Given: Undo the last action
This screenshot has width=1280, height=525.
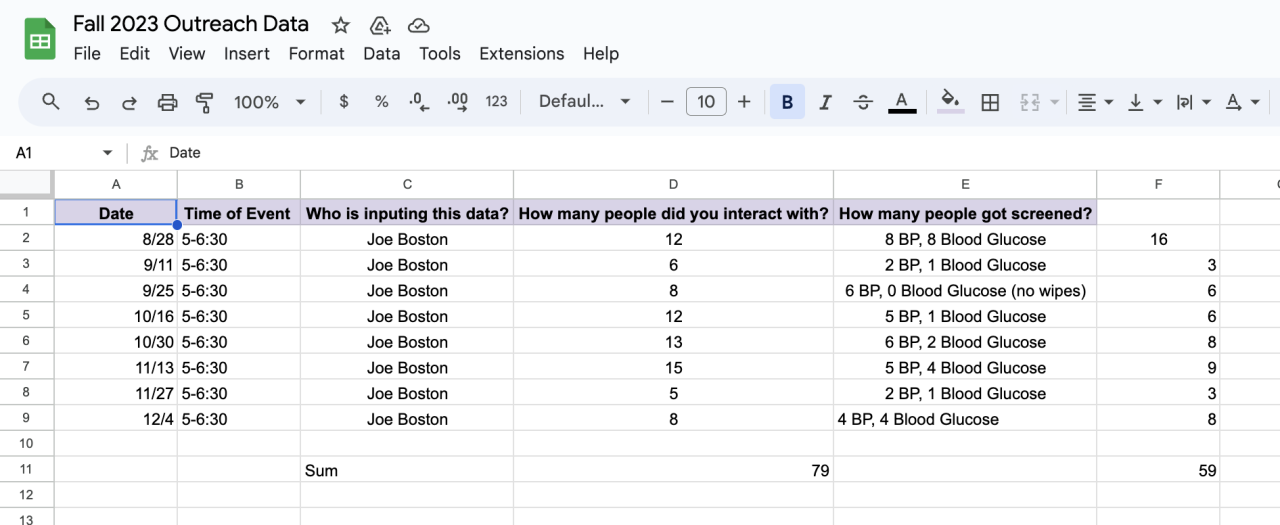Looking at the screenshot, I should [92, 101].
